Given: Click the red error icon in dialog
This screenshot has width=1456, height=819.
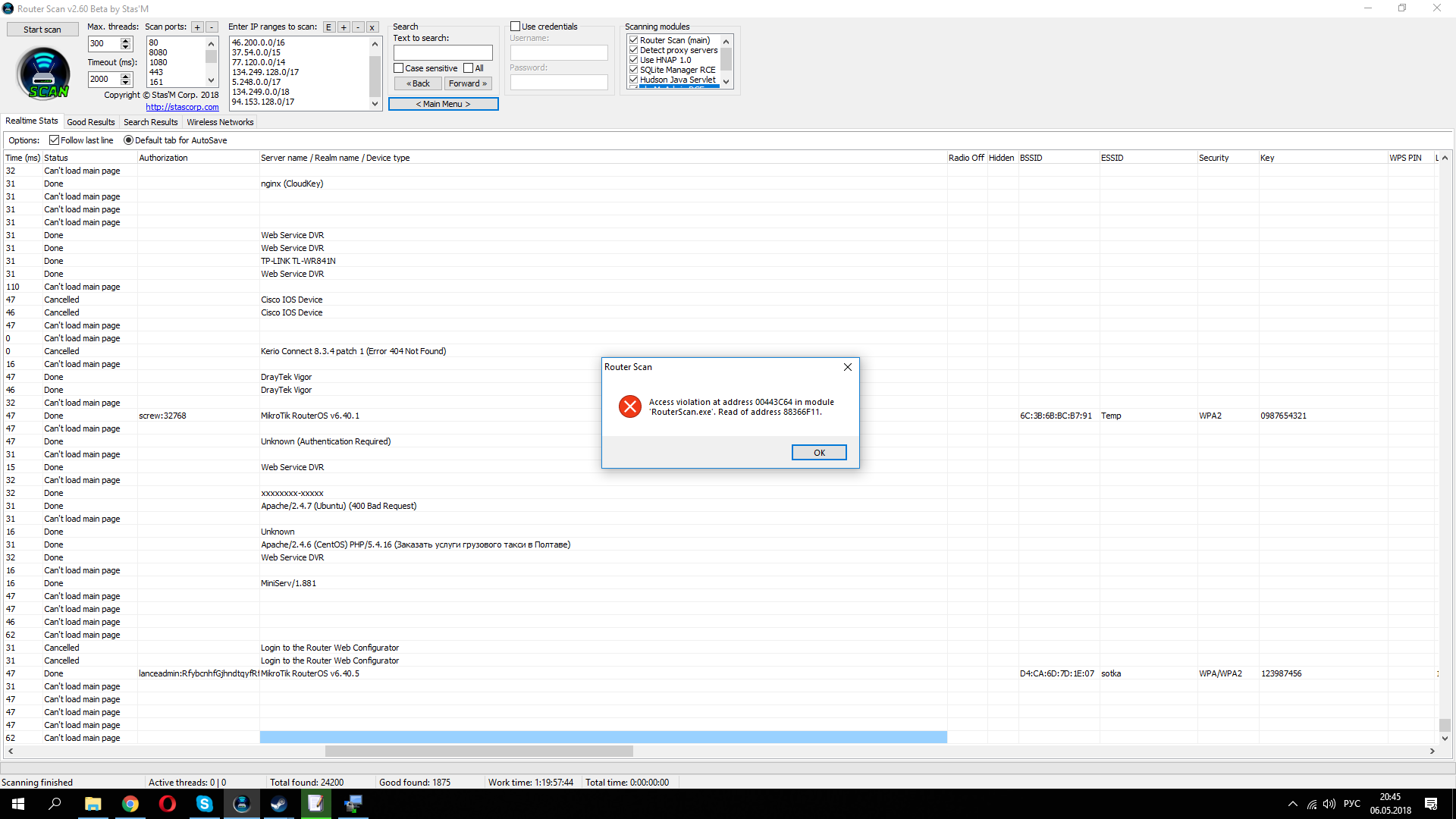Looking at the screenshot, I should pos(629,407).
